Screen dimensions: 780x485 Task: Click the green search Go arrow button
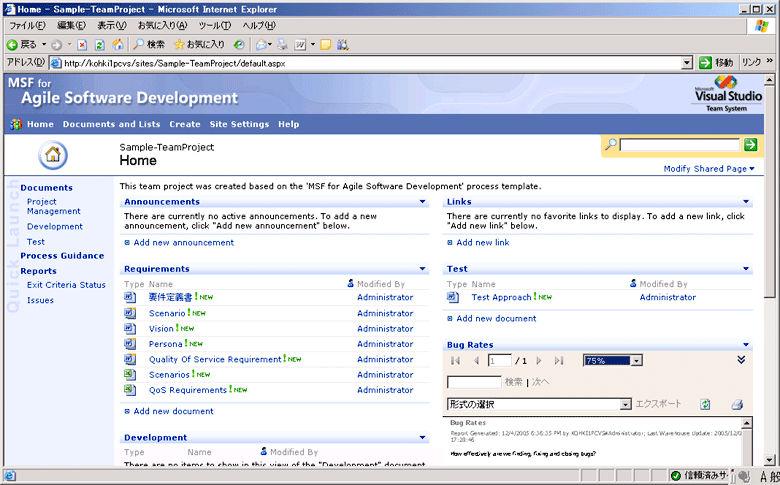(751, 145)
